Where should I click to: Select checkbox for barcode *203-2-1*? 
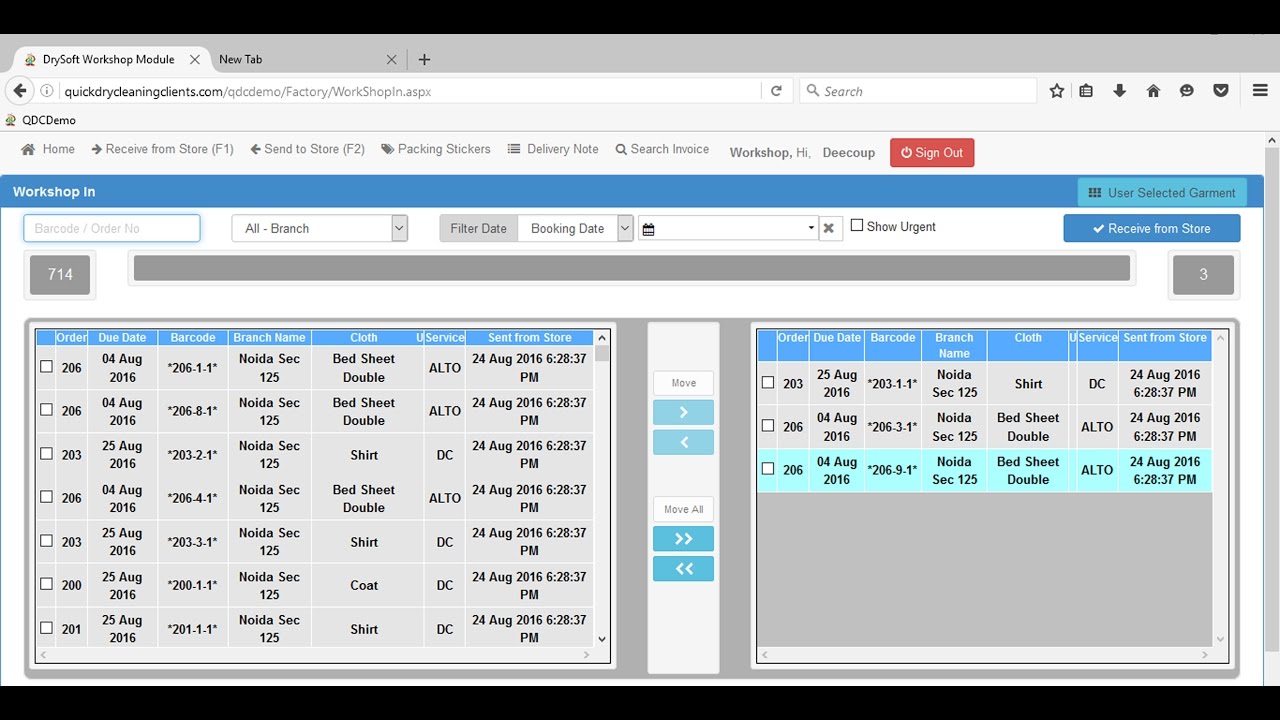point(46,454)
